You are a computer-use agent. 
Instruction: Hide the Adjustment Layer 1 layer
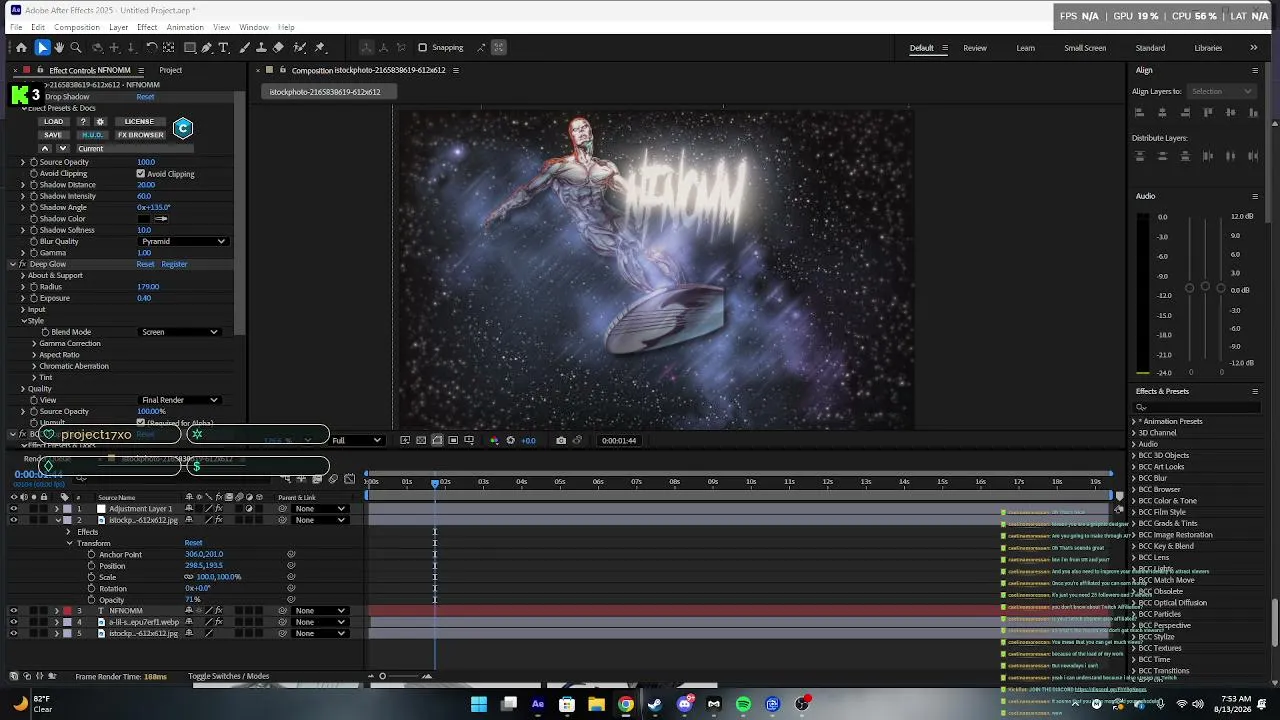[x=14, y=509]
